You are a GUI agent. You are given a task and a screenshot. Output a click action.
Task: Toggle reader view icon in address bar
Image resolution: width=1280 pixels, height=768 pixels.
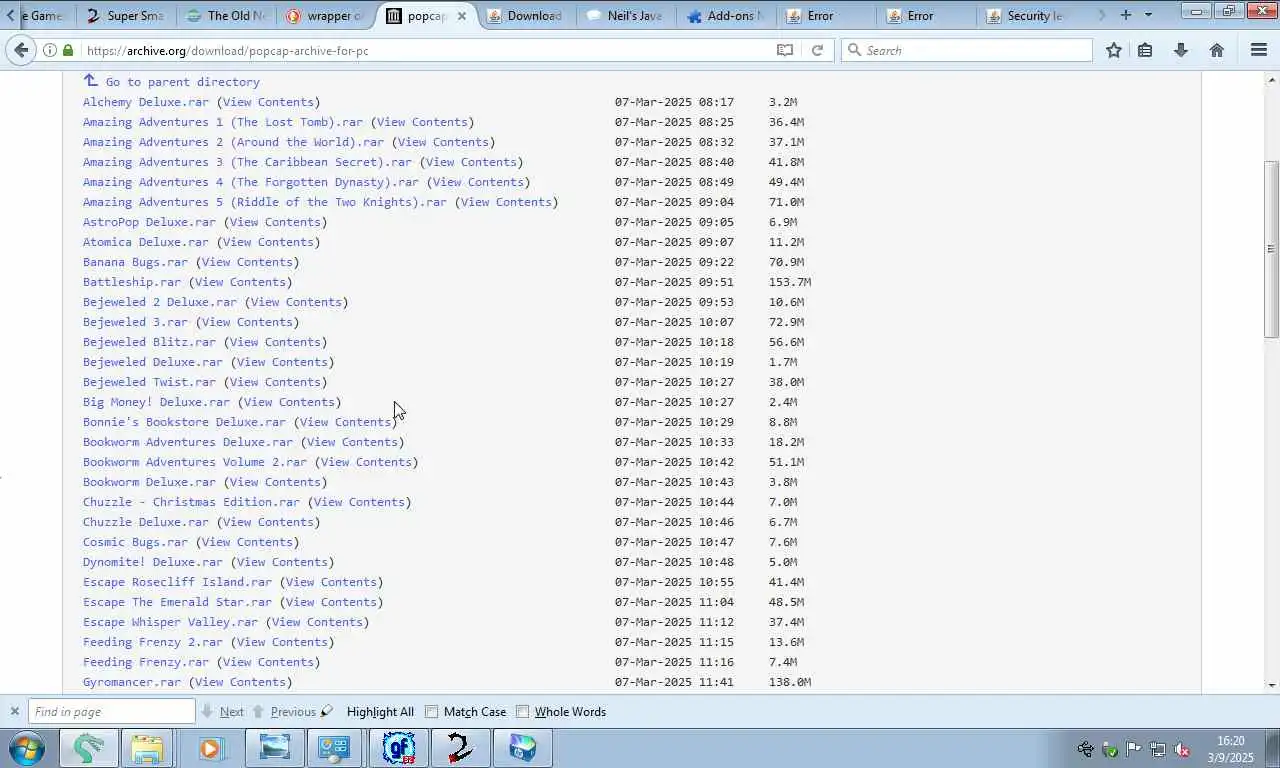tap(785, 50)
